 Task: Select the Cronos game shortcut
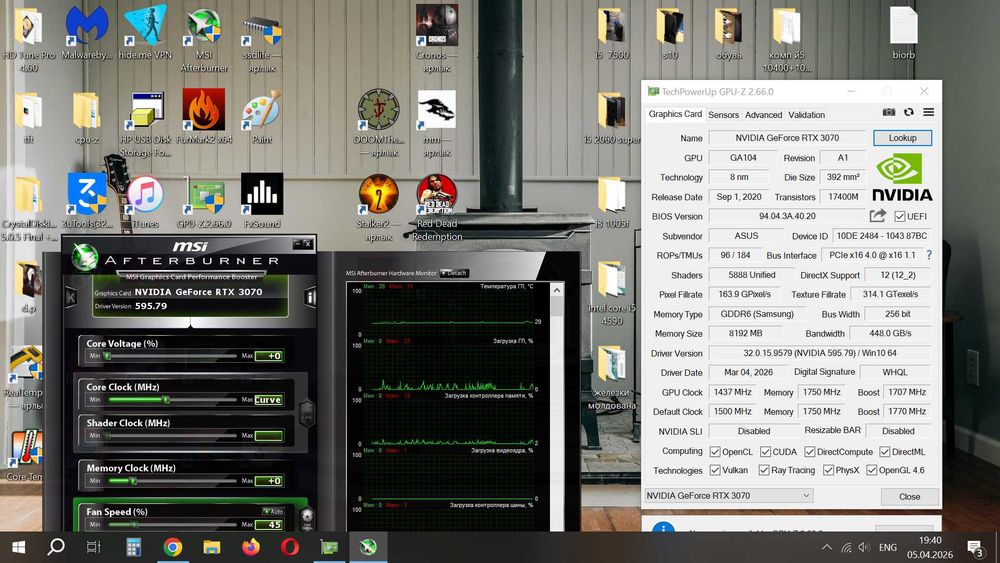pyautogui.click(x=436, y=38)
